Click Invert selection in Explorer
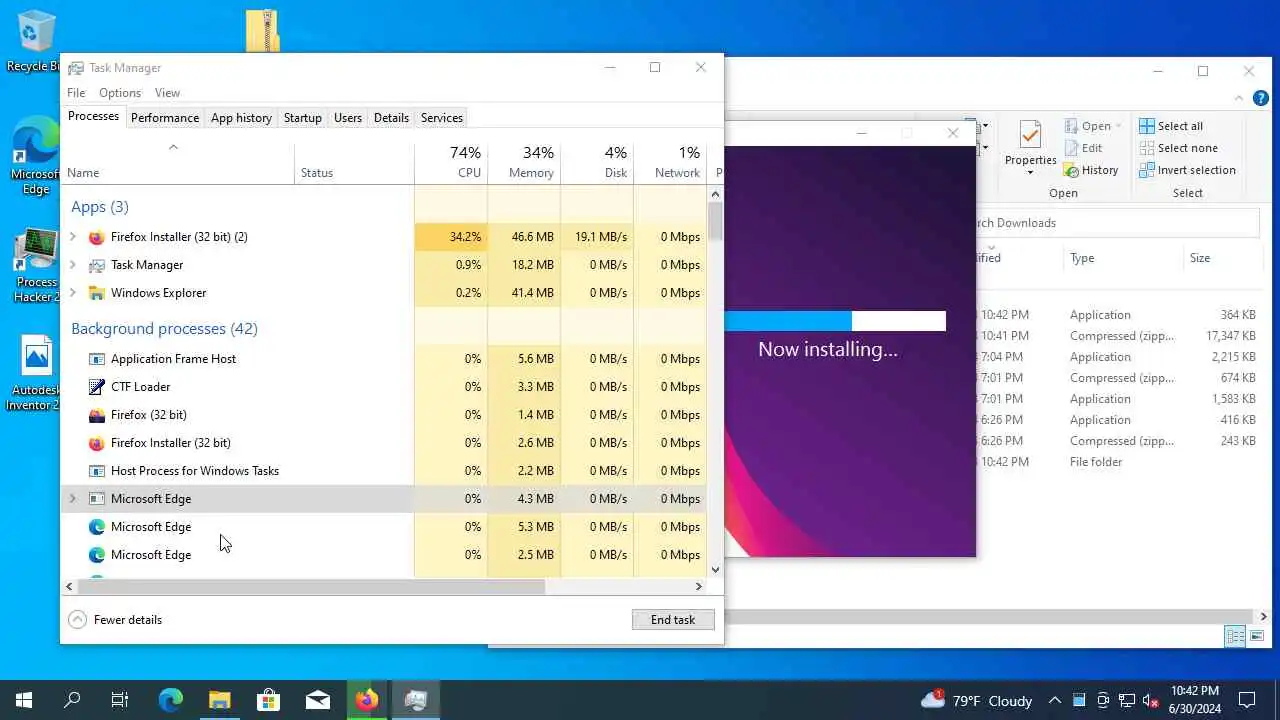The width and height of the screenshot is (1280, 720). [x=1188, y=170]
